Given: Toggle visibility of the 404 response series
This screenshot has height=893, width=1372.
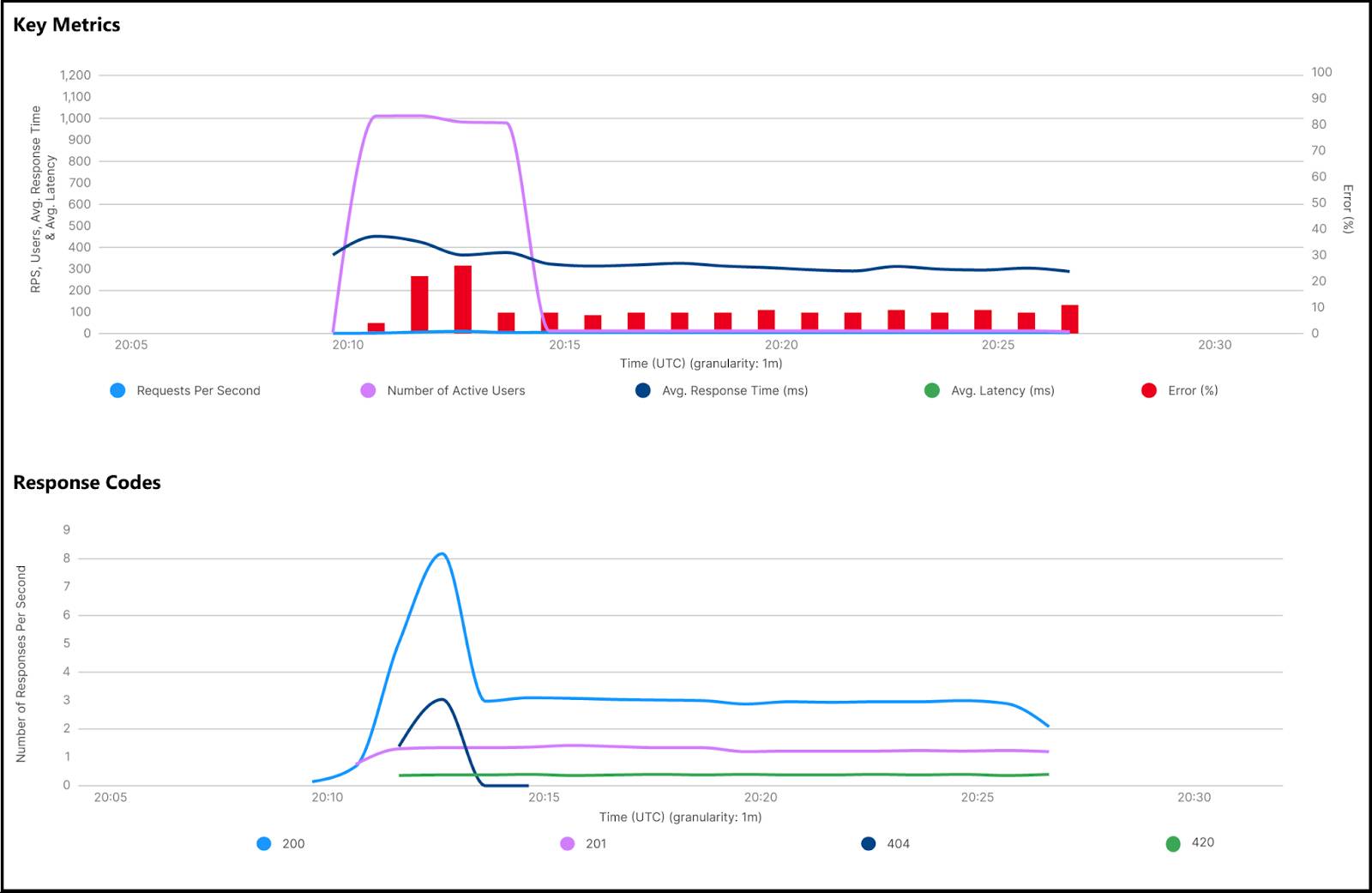Looking at the screenshot, I should [x=868, y=844].
